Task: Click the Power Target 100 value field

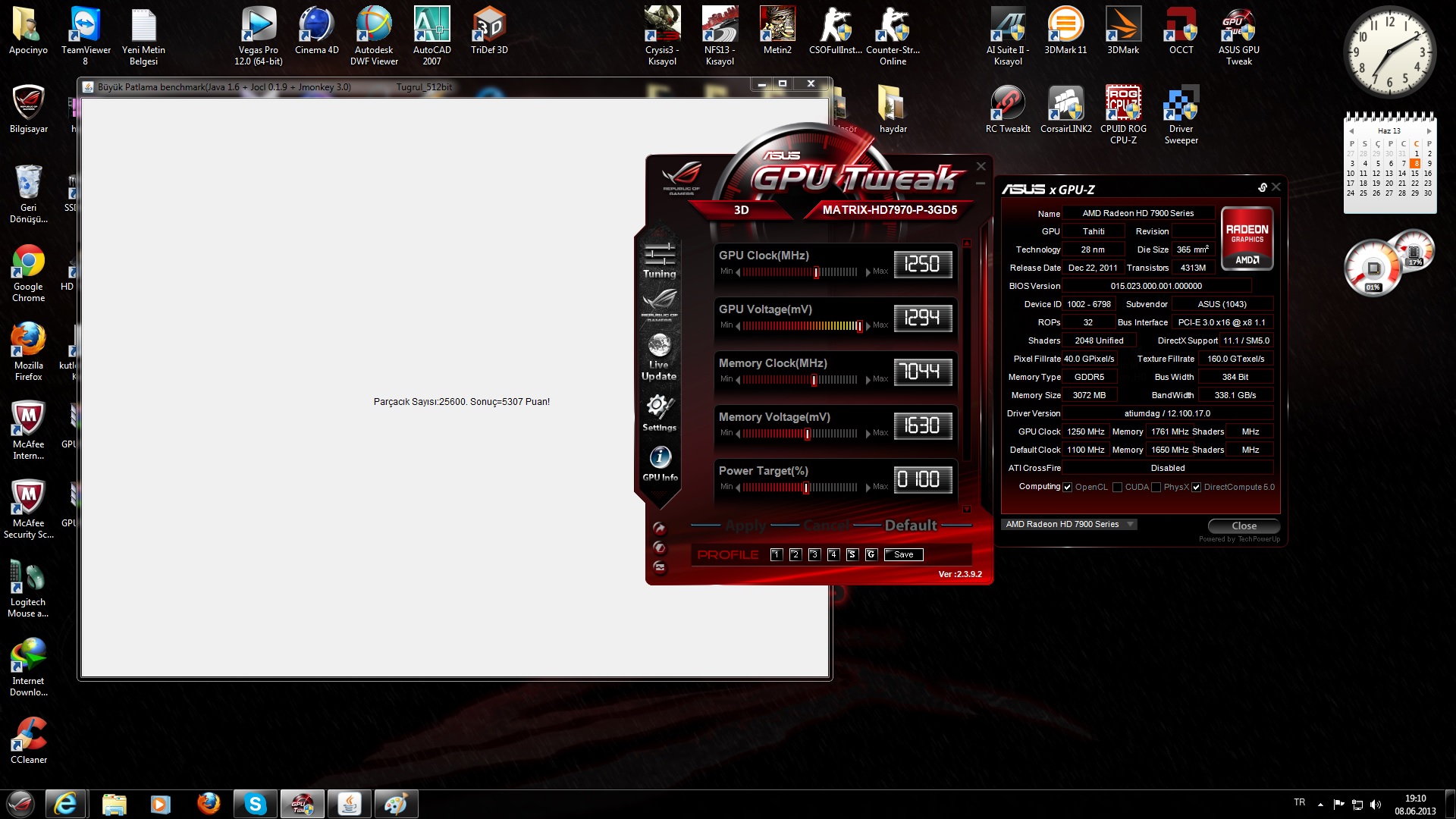Action: tap(923, 479)
